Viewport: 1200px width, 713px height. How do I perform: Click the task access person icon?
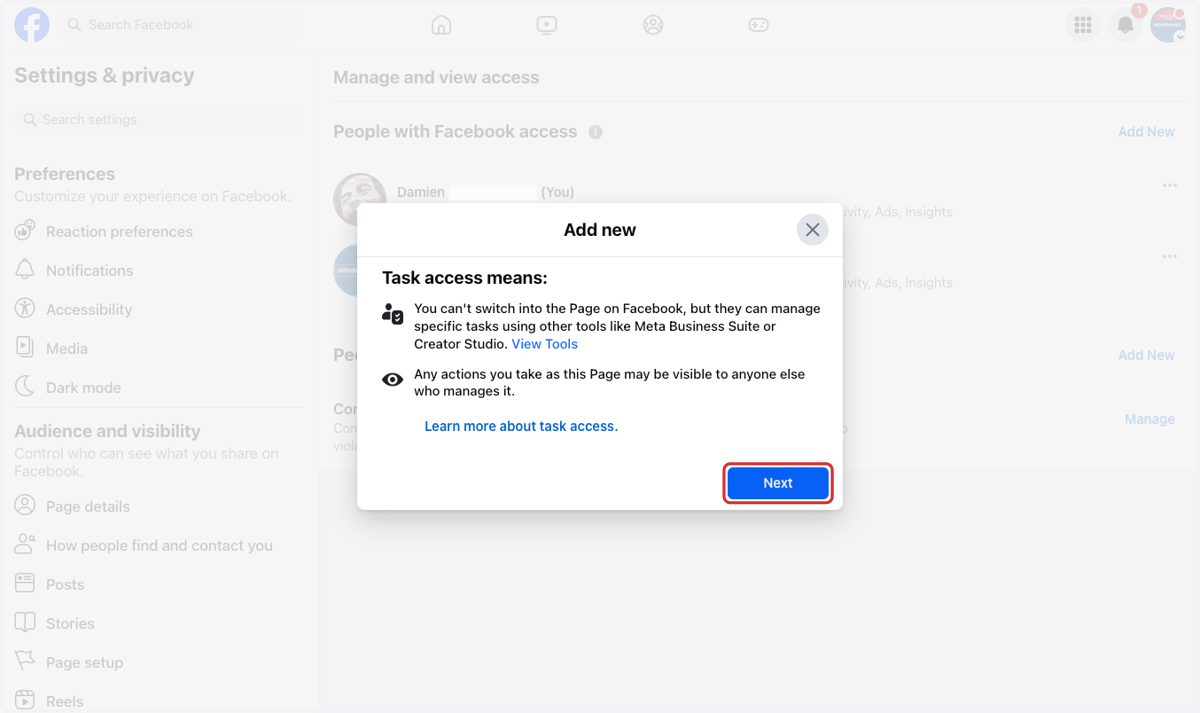point(393,314)
